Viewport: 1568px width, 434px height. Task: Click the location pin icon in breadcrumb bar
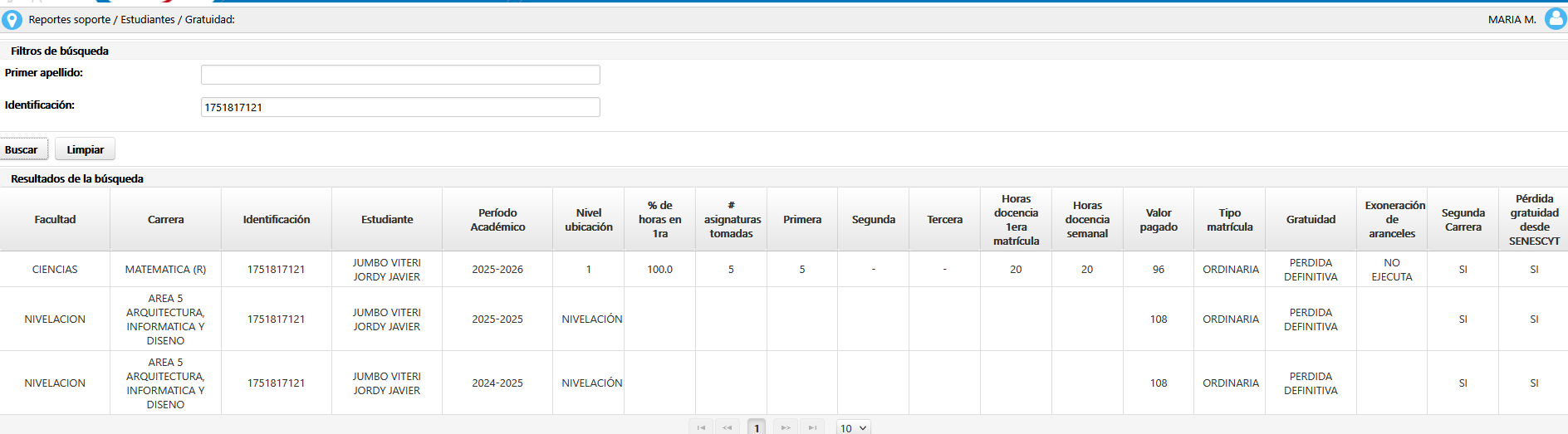[x=12, y=19]
